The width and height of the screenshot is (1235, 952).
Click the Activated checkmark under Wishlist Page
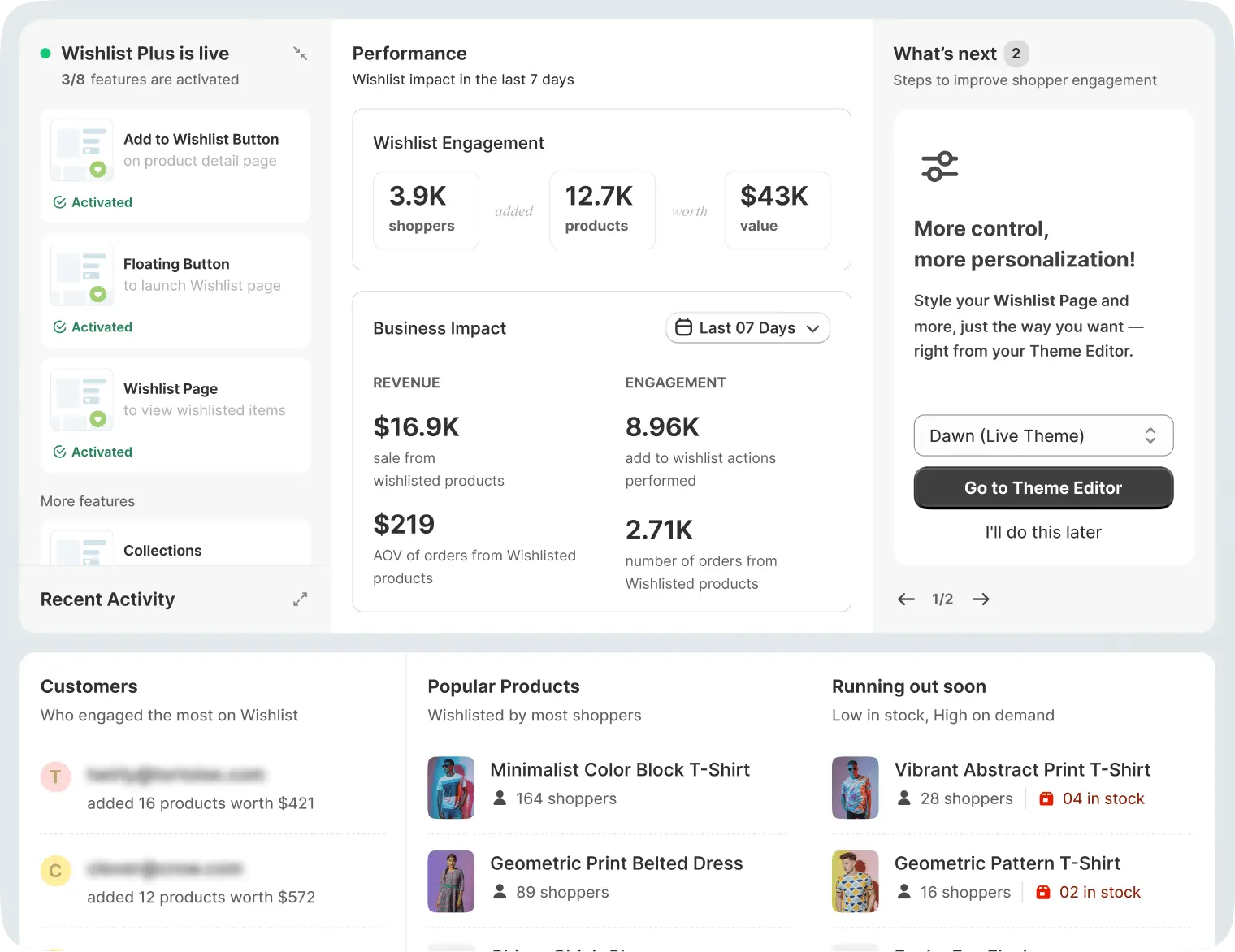point(58,452)
